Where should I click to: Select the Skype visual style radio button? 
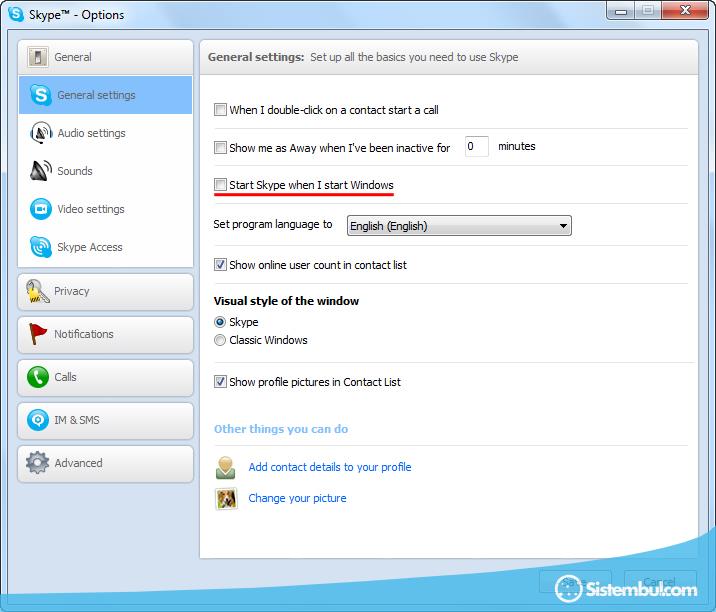(220, 322)
